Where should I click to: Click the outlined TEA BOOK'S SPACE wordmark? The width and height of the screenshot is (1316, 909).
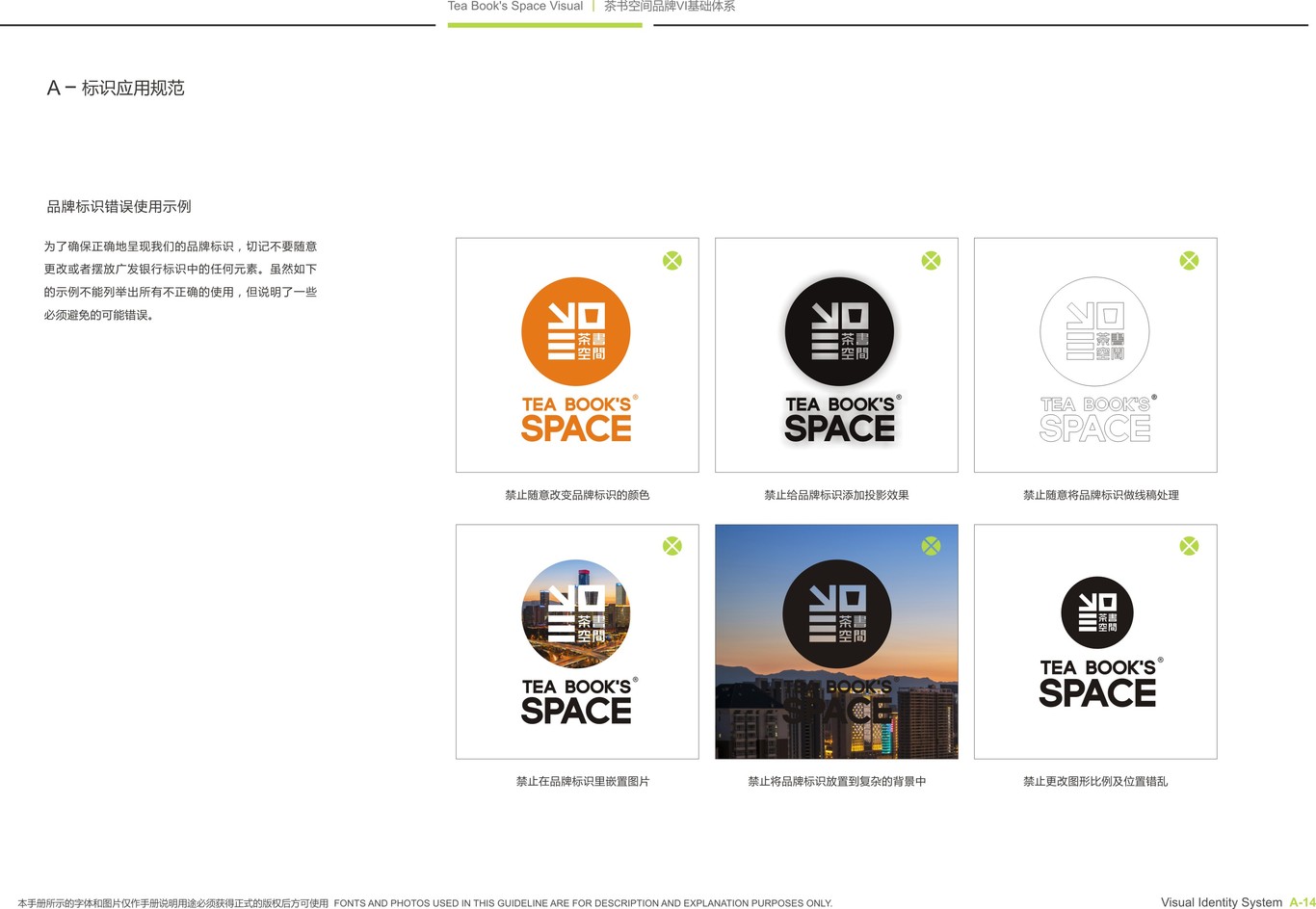(1098, 418)
